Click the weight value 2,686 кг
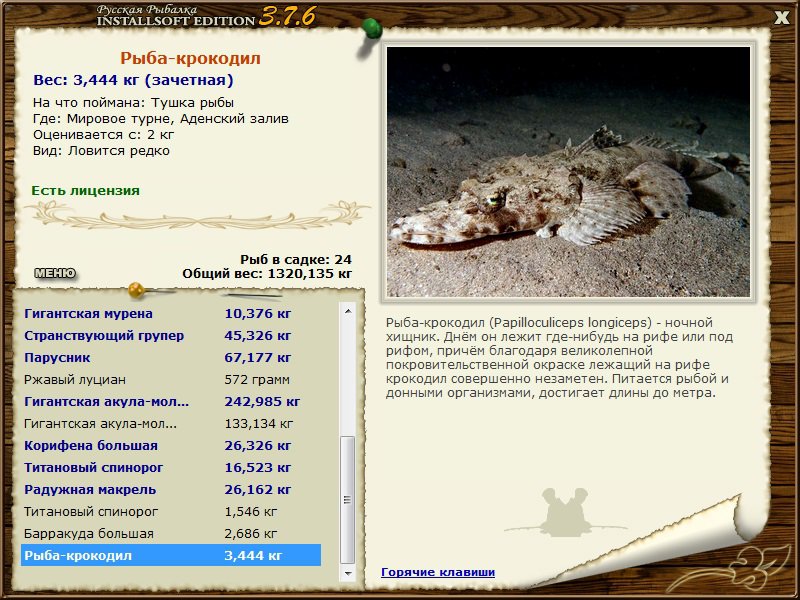 pos(251,533)
